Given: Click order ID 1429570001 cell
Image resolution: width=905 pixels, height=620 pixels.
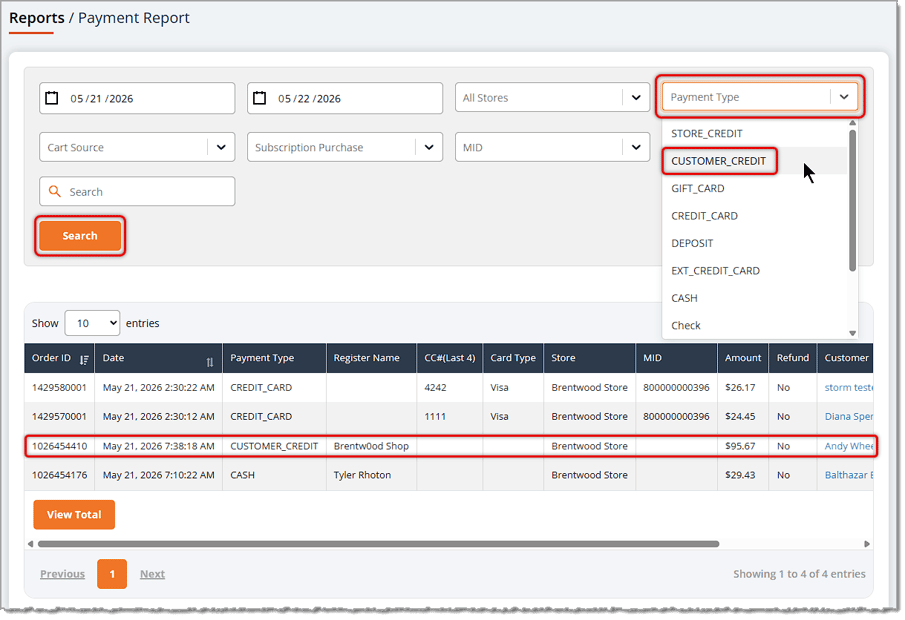Looking at the screenshot, I should [59, 416].
